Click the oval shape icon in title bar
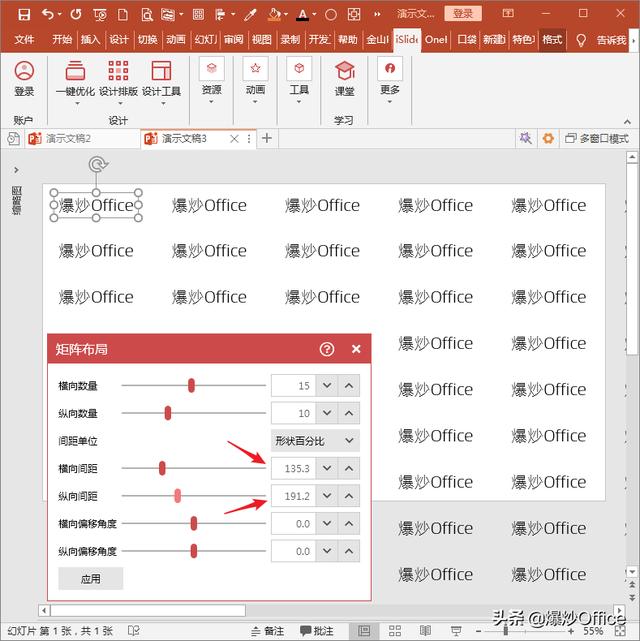The image size is (640, 641). click(331, 15)
